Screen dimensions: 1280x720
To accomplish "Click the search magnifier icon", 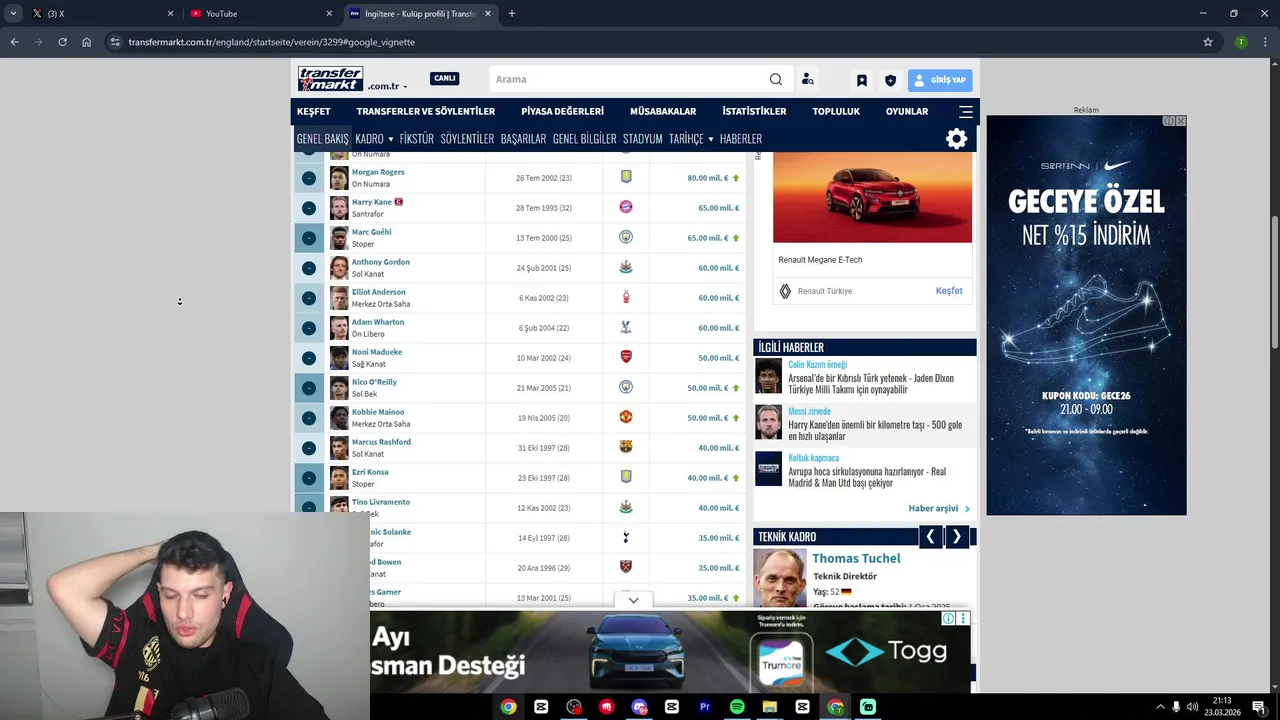I will click(x=776, y=79).
